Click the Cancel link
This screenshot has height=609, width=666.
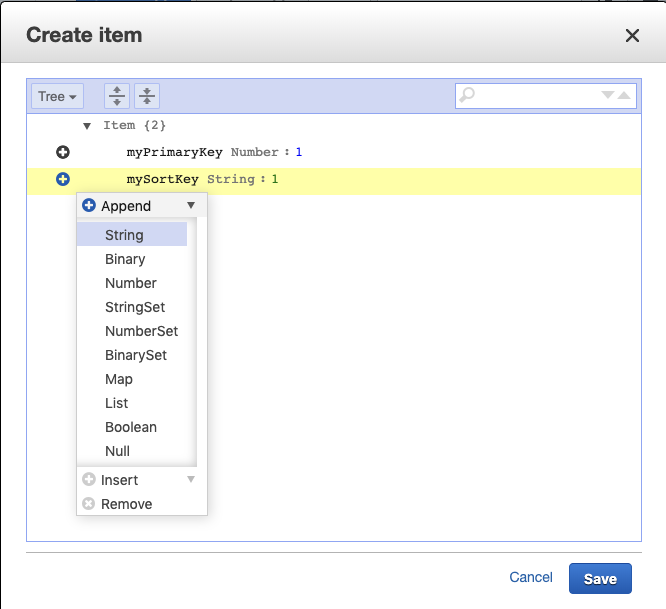(x=530, y=577)
